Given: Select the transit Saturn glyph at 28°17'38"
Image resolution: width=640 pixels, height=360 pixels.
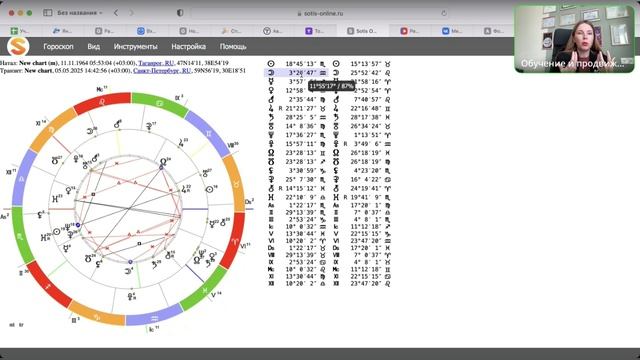Looking at the screenshot, I should 336,117.
